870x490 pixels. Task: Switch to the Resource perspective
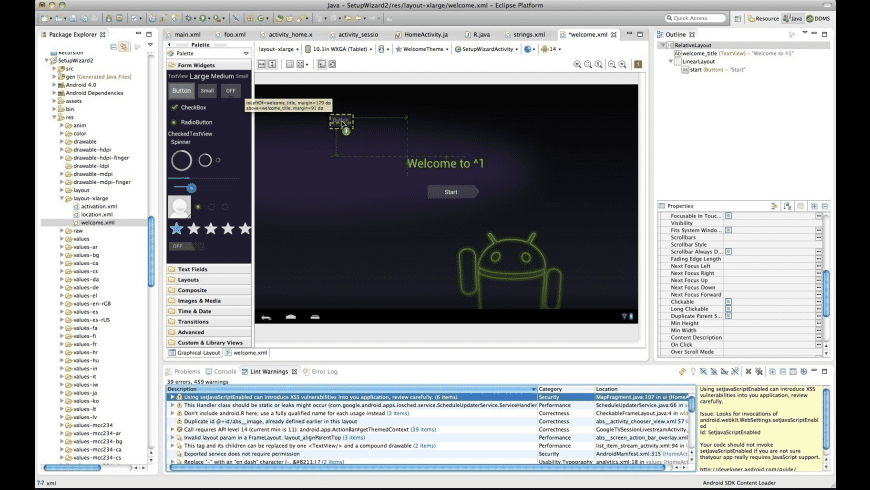(x=764, y=18)
